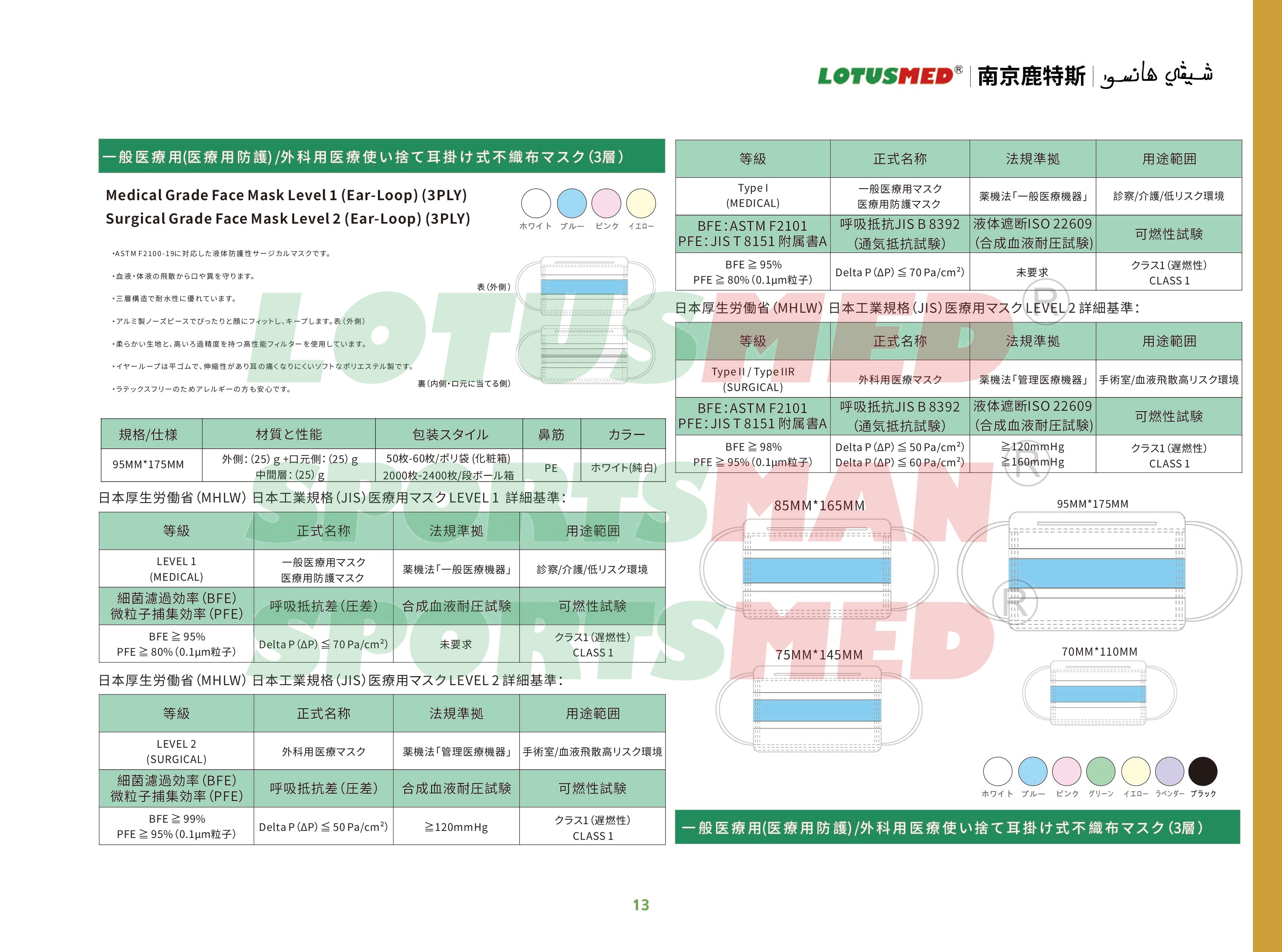Click the LOTUSMED logo in the header
This screenshot has width=1282, height=952.
coord(890,76)
